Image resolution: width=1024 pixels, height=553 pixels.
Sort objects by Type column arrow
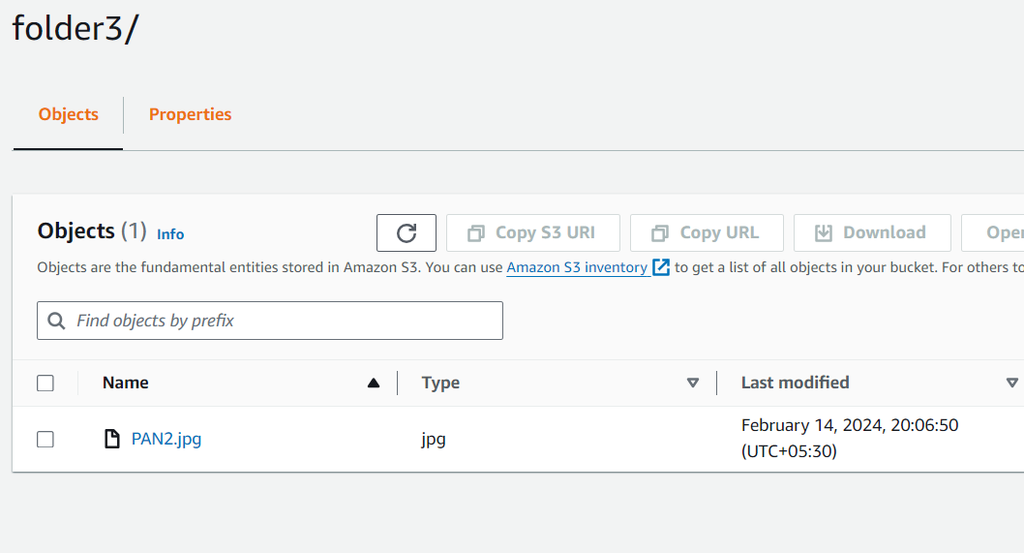point(693,383)
